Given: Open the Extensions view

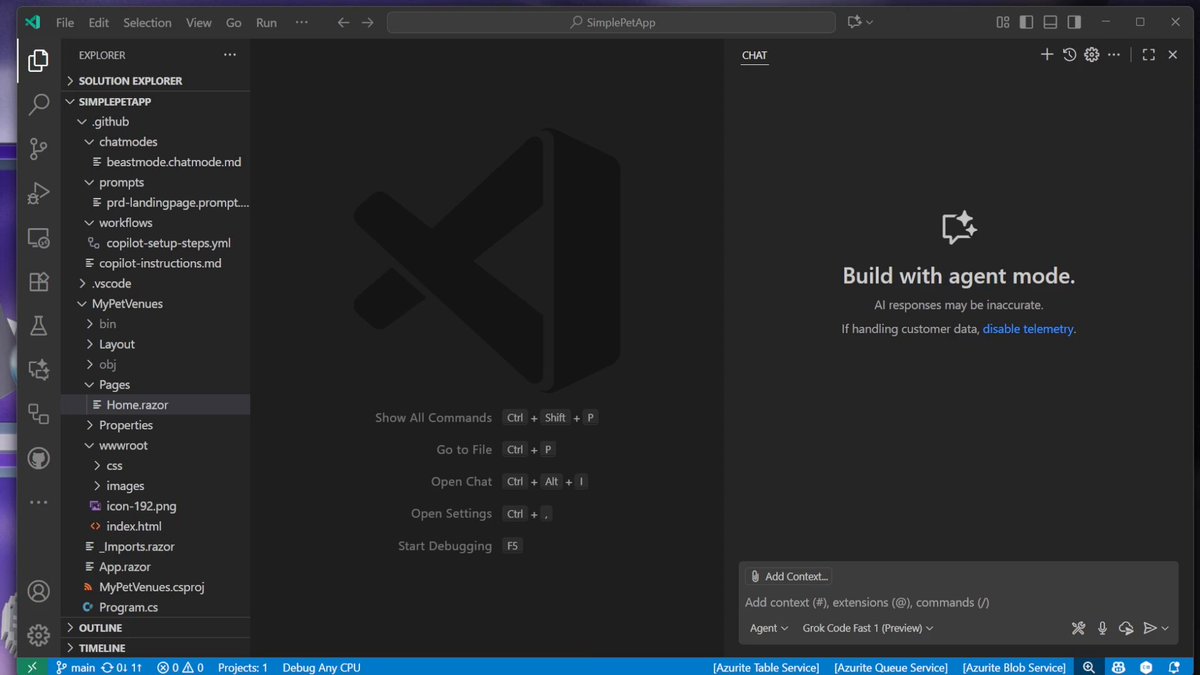Looking at the screenshot, I should coord(38,282).
